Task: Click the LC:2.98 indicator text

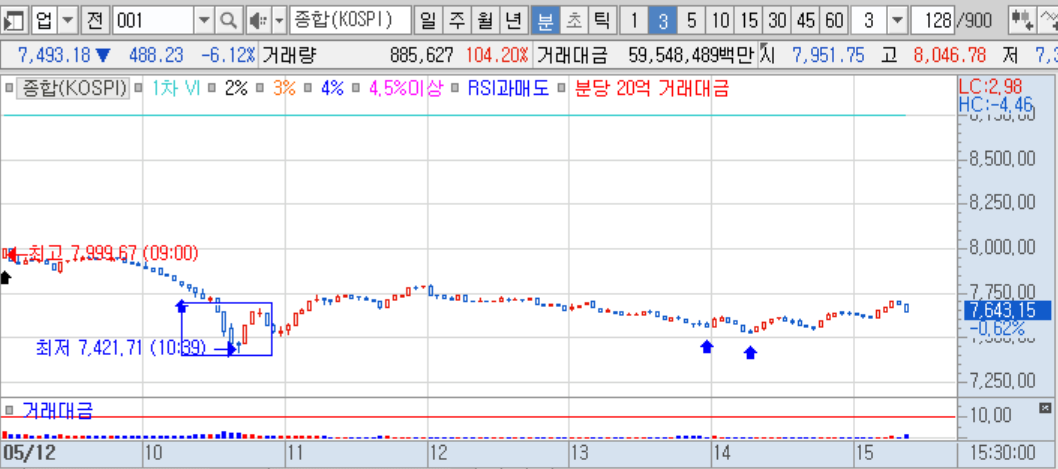Action: pyautogui.click(x=991, y=86)
